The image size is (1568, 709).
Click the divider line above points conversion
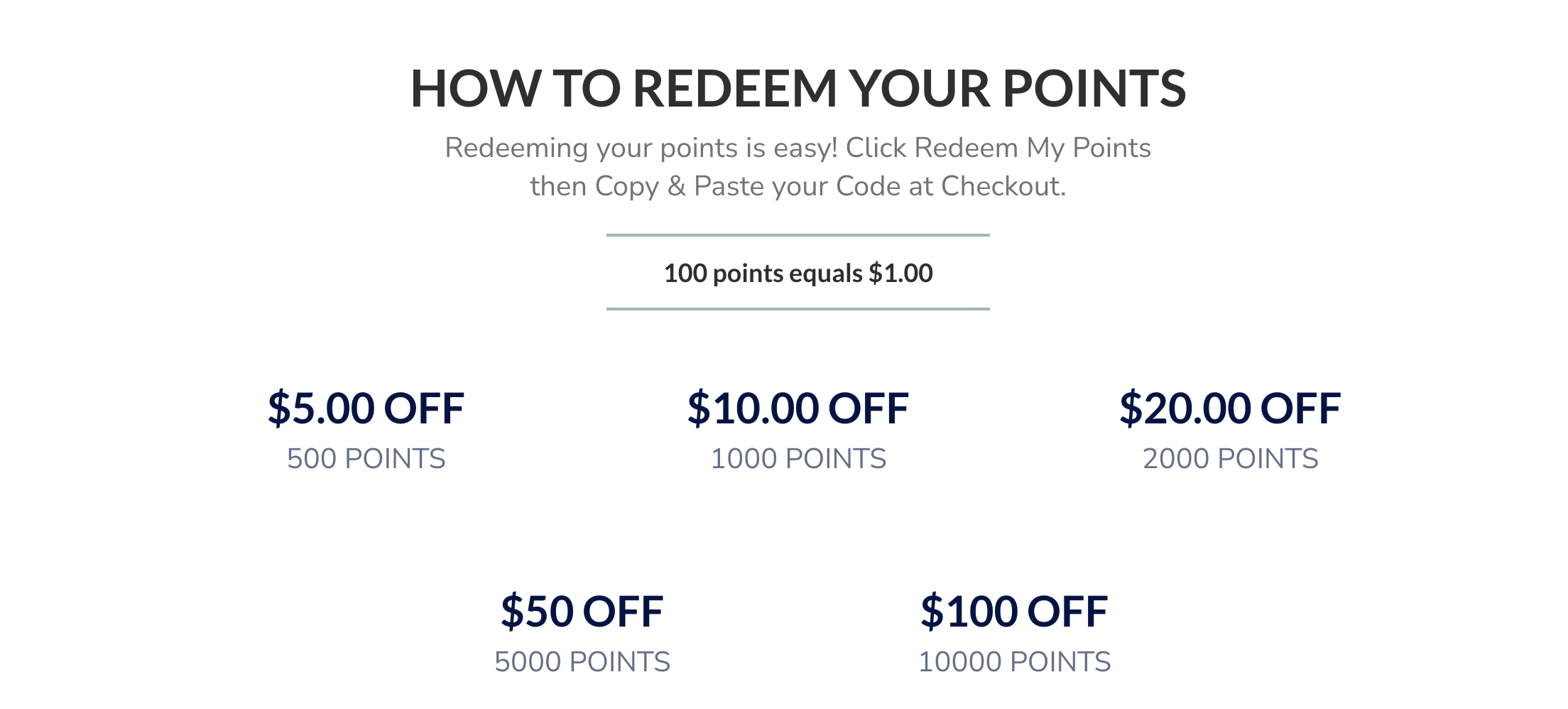[798, 235]
